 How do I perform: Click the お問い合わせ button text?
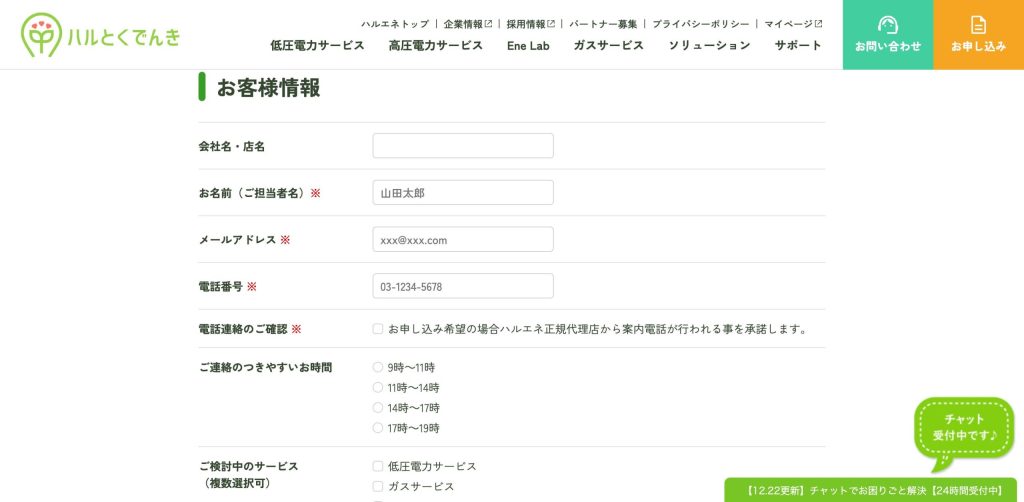point(888,46)
